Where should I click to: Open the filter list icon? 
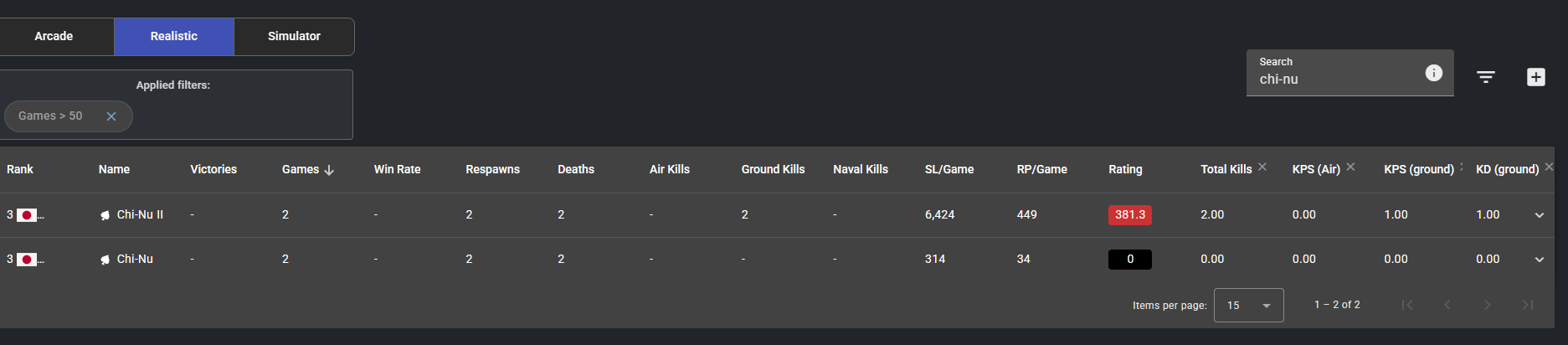coord(1486,77)
